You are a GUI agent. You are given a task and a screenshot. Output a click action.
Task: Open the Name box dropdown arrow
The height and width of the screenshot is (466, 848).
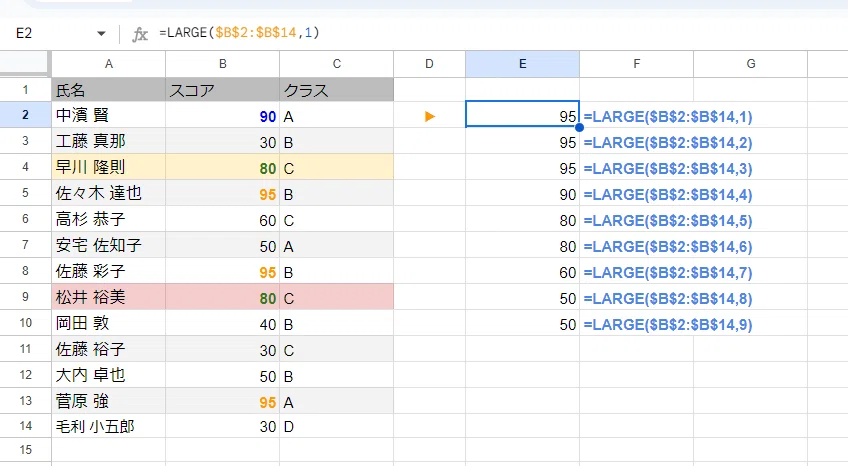click(x=101, y=34)
